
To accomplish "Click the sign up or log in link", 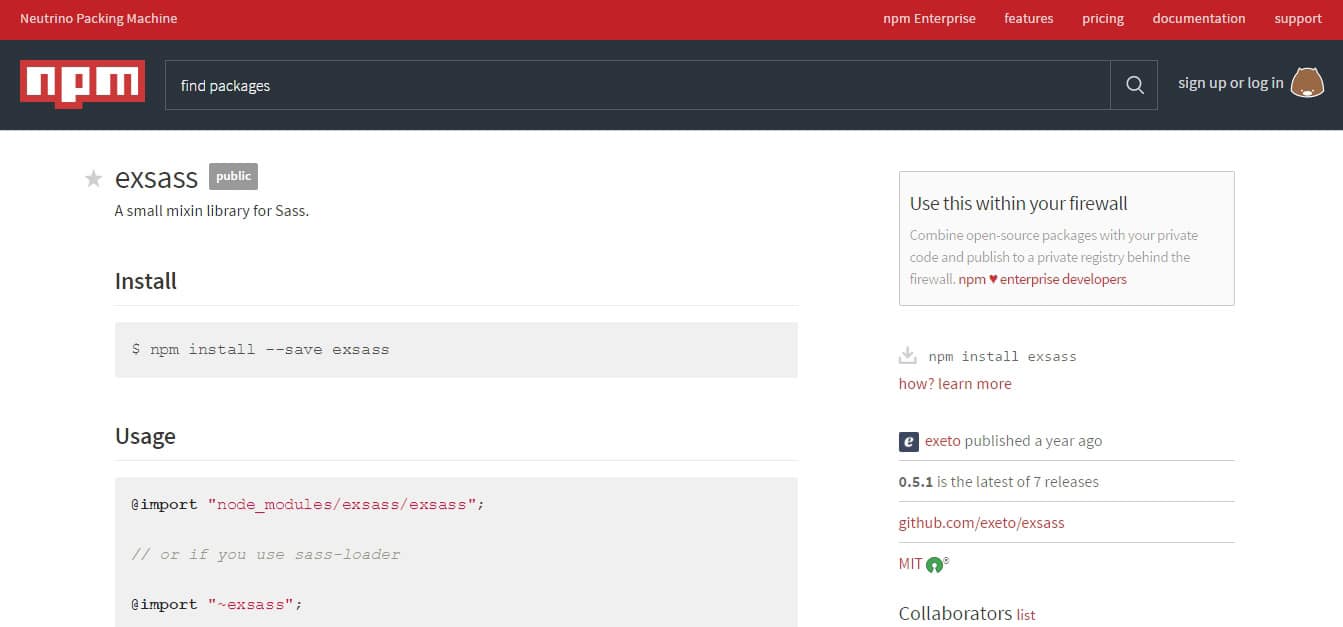I will pos(1230,83).
